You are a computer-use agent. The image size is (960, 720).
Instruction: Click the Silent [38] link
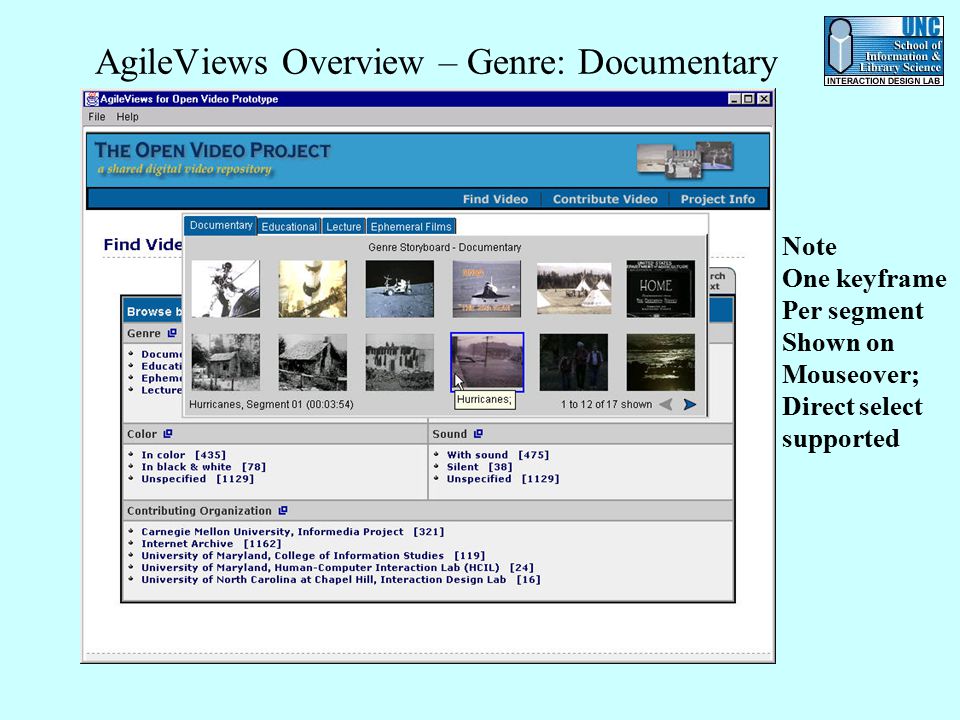479,467
